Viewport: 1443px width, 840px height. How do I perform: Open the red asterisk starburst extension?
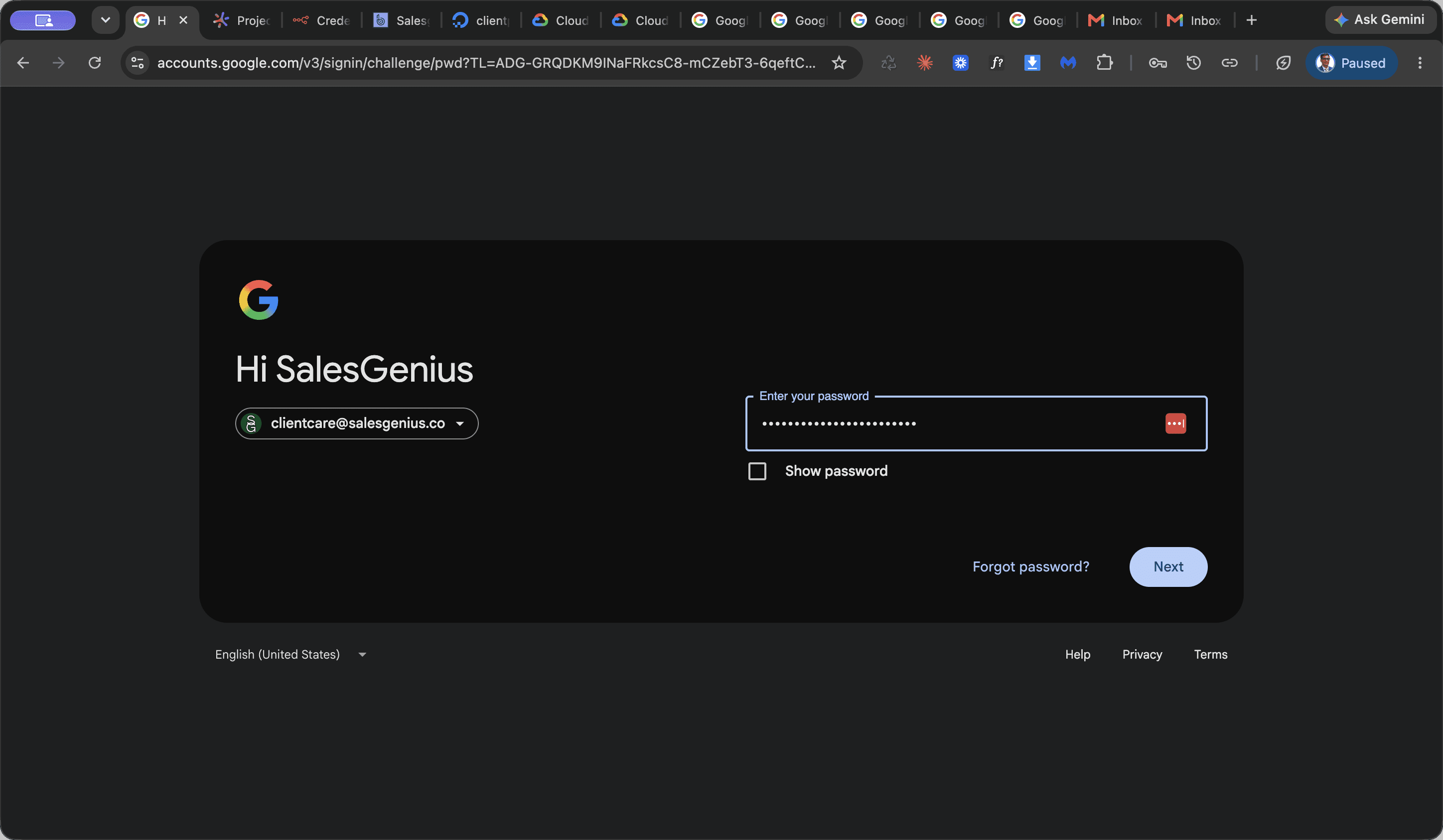point(925,63)
